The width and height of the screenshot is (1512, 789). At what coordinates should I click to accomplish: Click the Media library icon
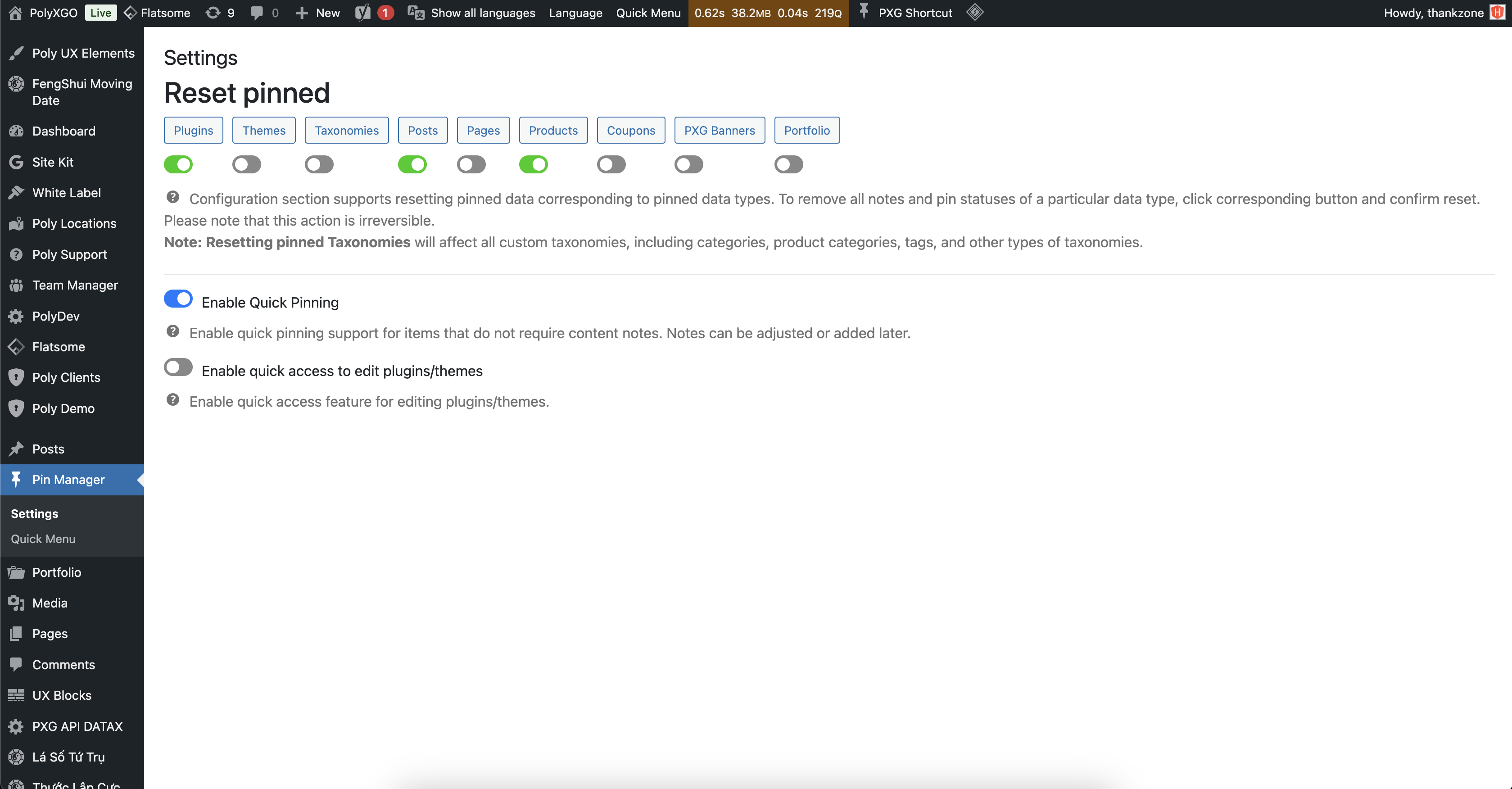pyautogui.click(x=16, y=603)
